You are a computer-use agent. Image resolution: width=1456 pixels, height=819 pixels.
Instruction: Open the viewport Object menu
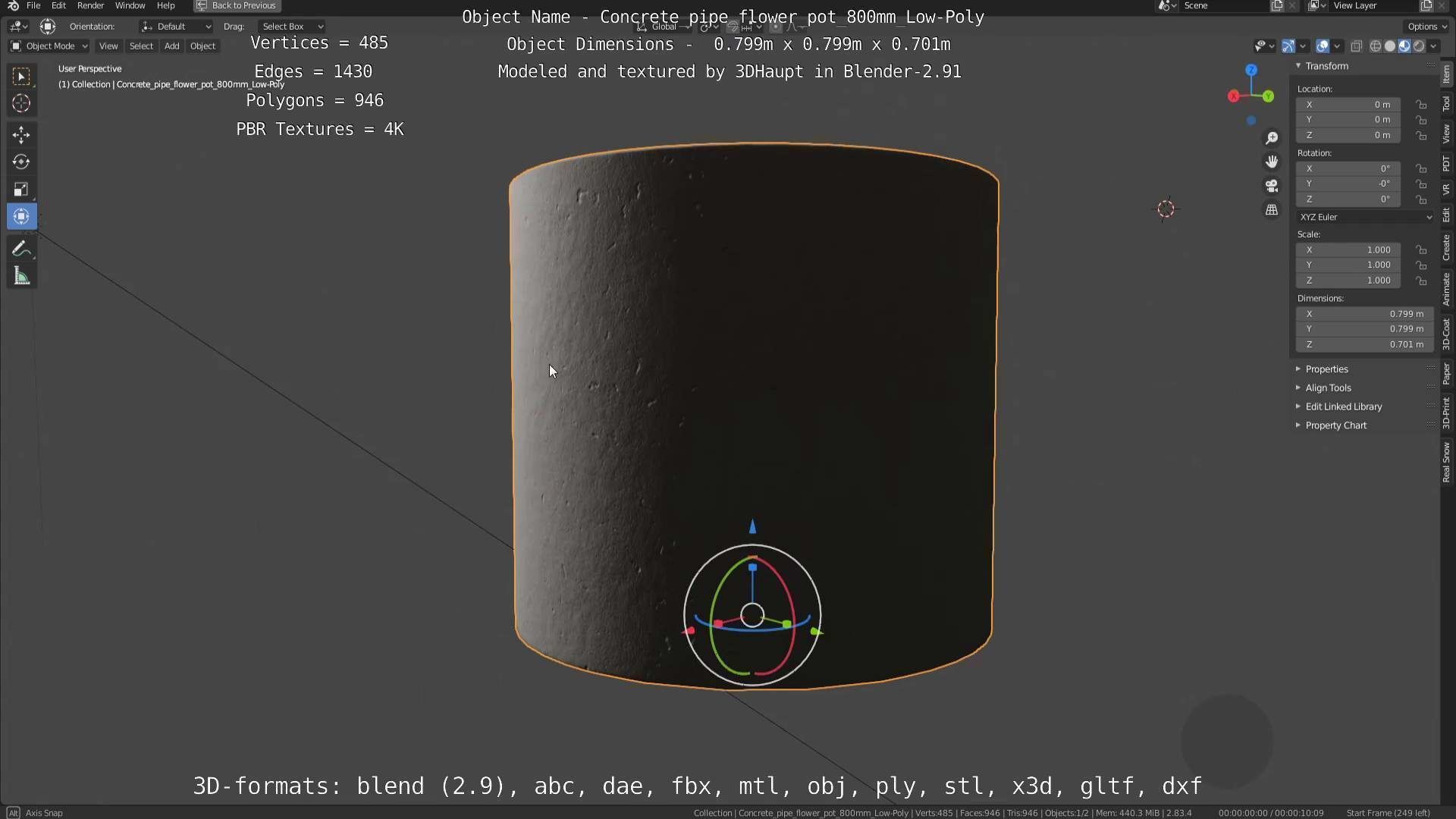pos(202,46)
